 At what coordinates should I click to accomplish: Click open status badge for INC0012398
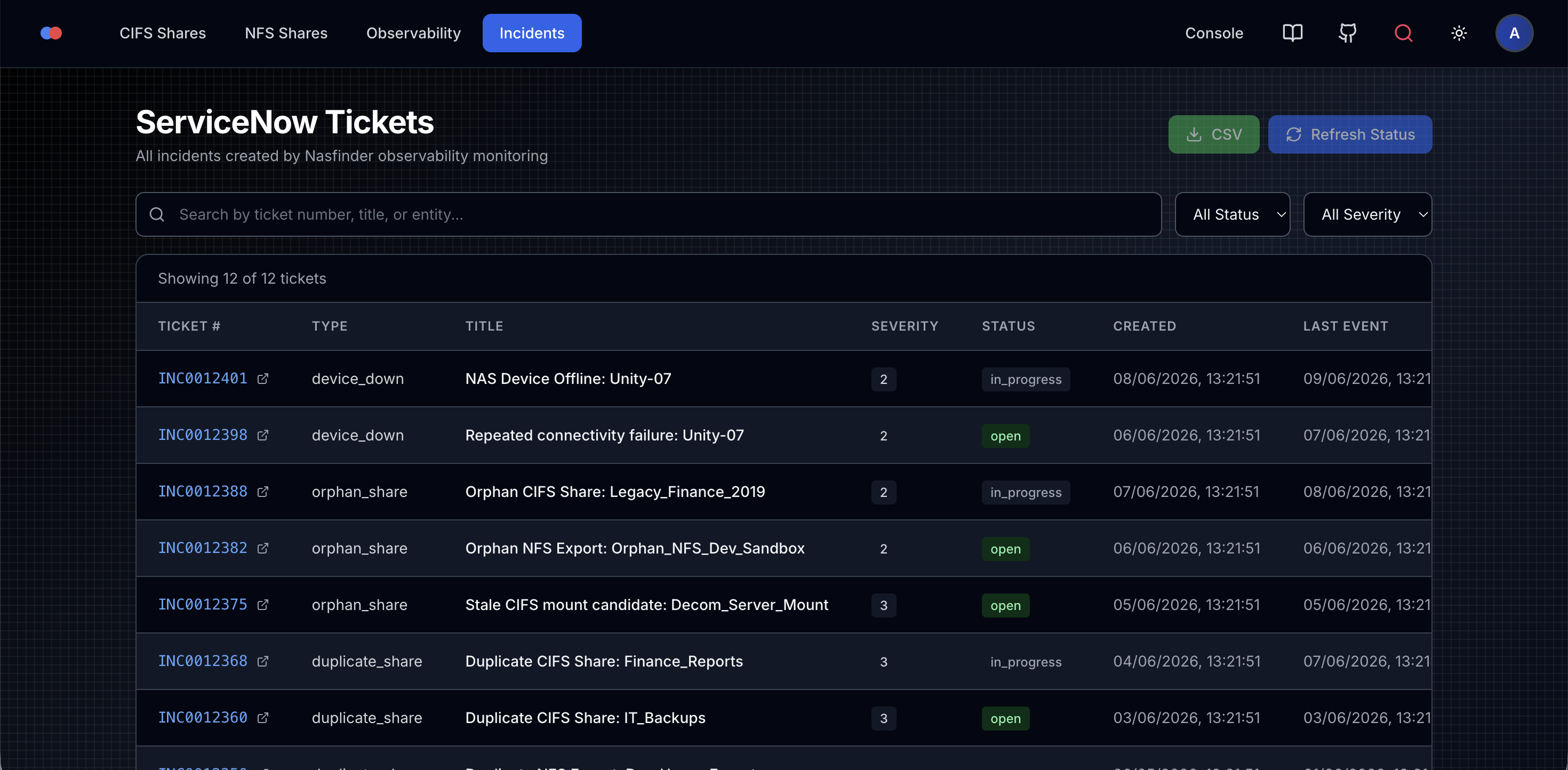point(1005,436)
